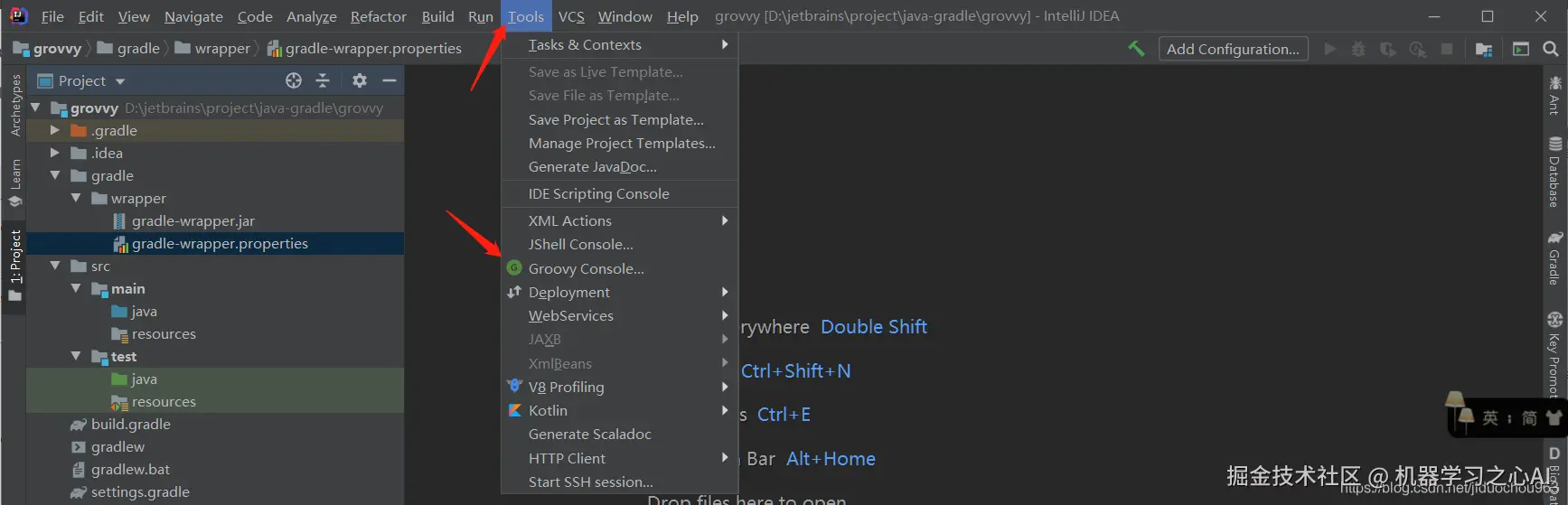The height and width of the screenshot is (505, 1568).
Task: Click Add Configuration button
Action: click(1233, 49)
